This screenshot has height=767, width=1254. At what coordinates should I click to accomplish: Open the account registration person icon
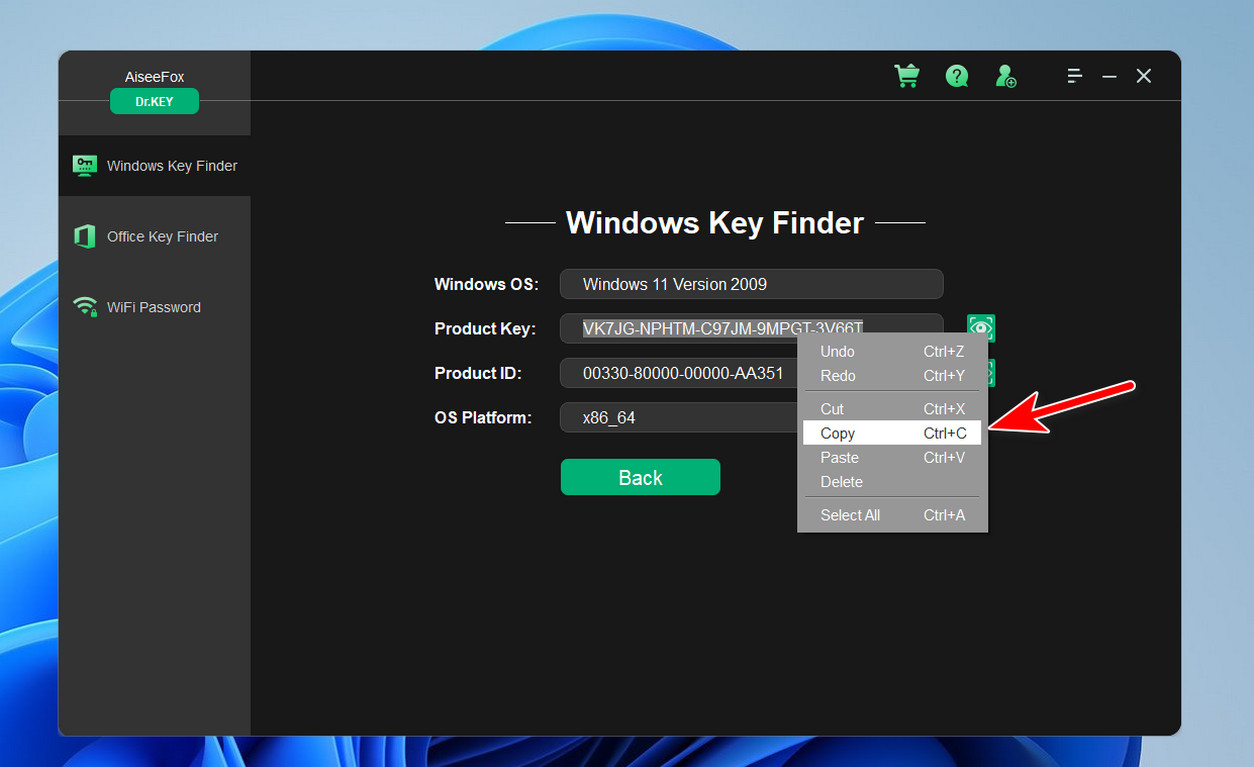coord(1006,75)
